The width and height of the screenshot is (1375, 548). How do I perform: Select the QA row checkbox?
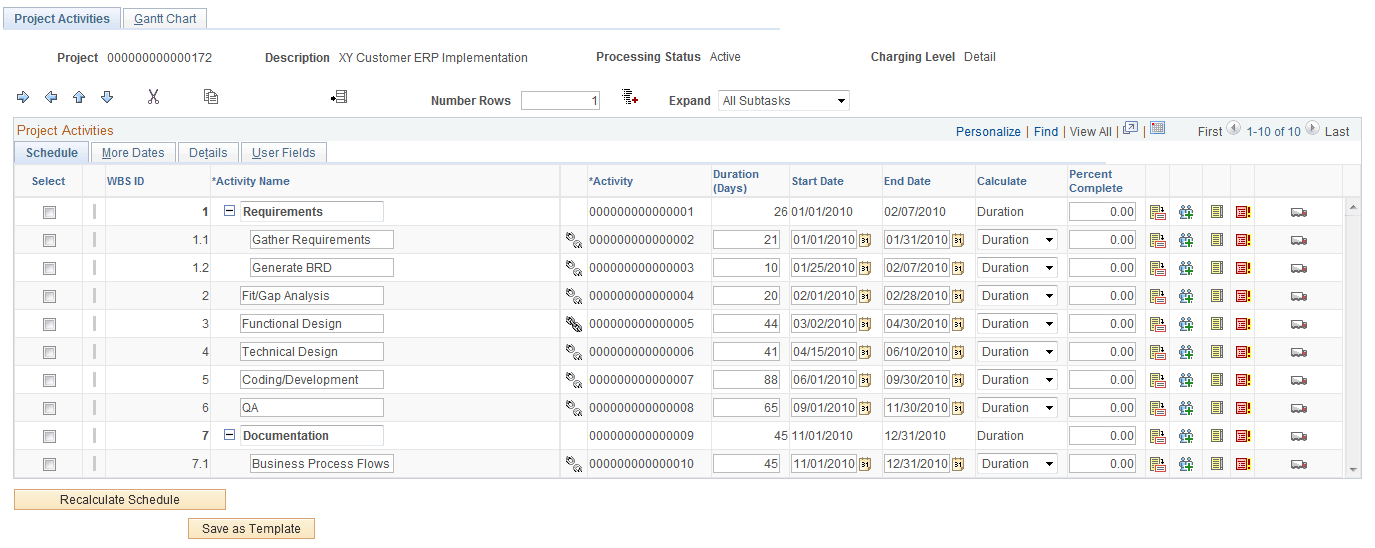(49, 409)
